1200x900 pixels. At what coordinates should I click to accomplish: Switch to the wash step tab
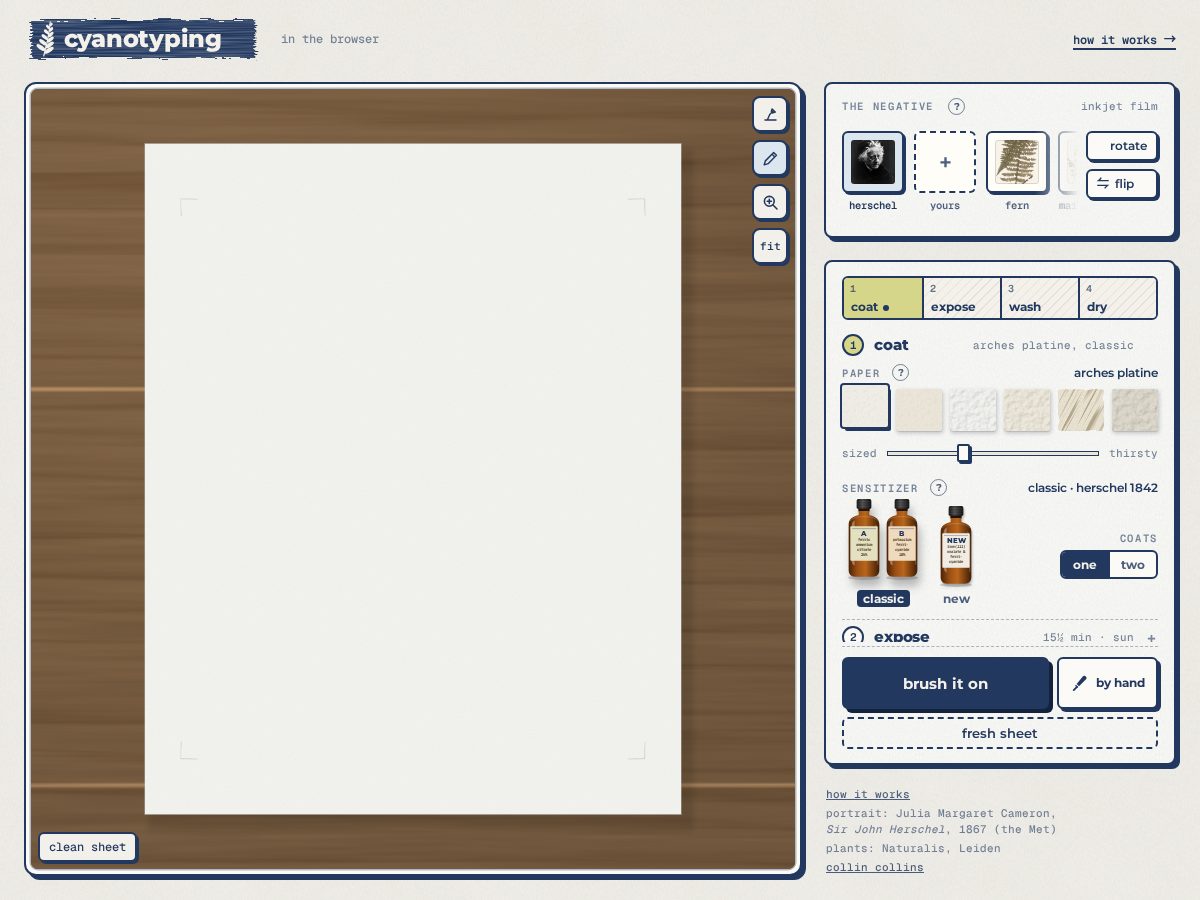[1039, 298]
